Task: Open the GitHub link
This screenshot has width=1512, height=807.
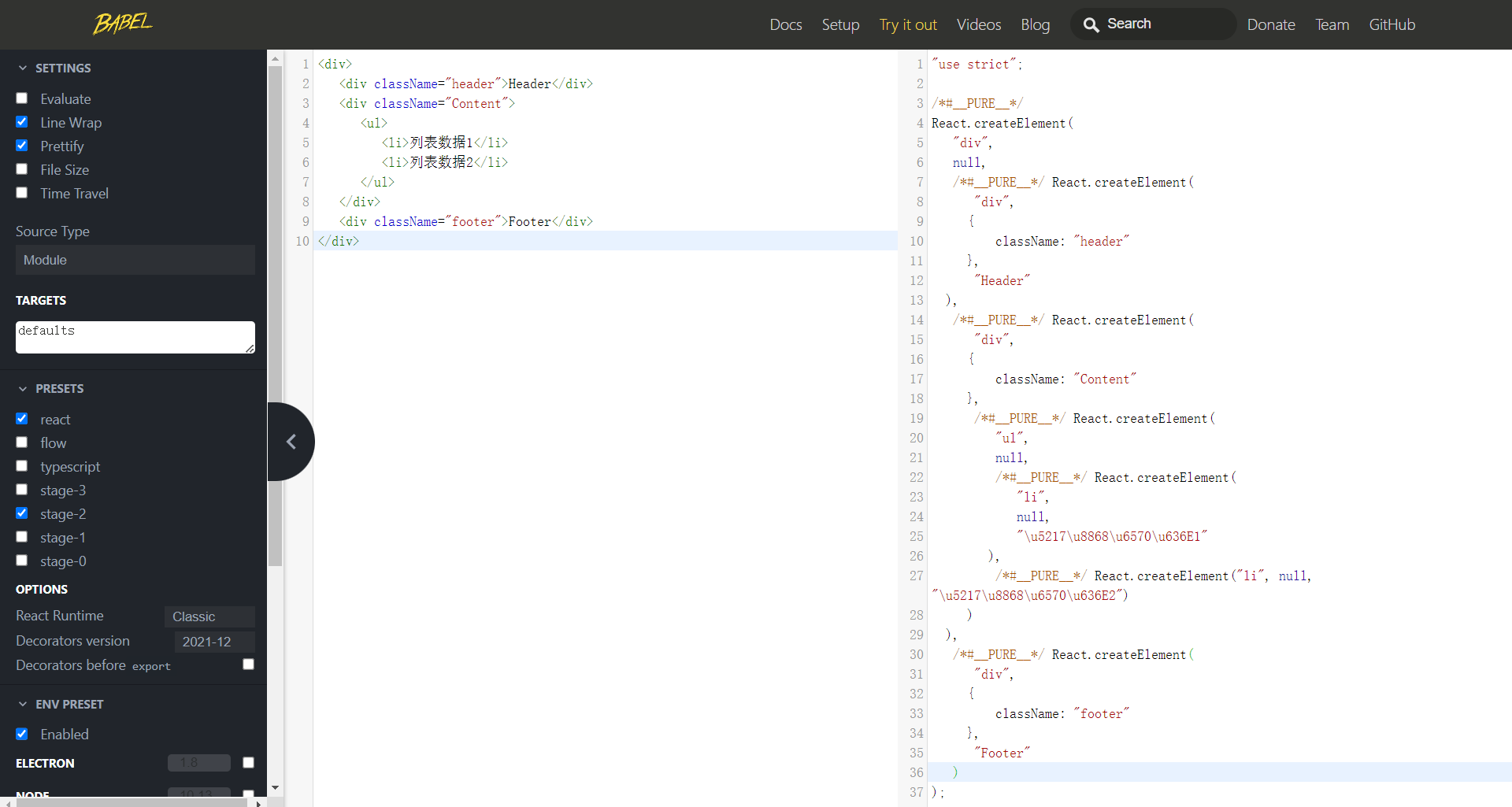Action: pyautogui.click(x=1392, y=24)
